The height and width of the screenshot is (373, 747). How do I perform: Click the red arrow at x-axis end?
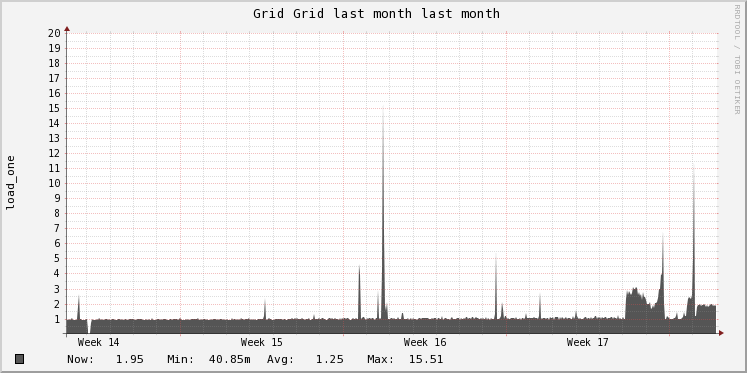pos(721,333)
